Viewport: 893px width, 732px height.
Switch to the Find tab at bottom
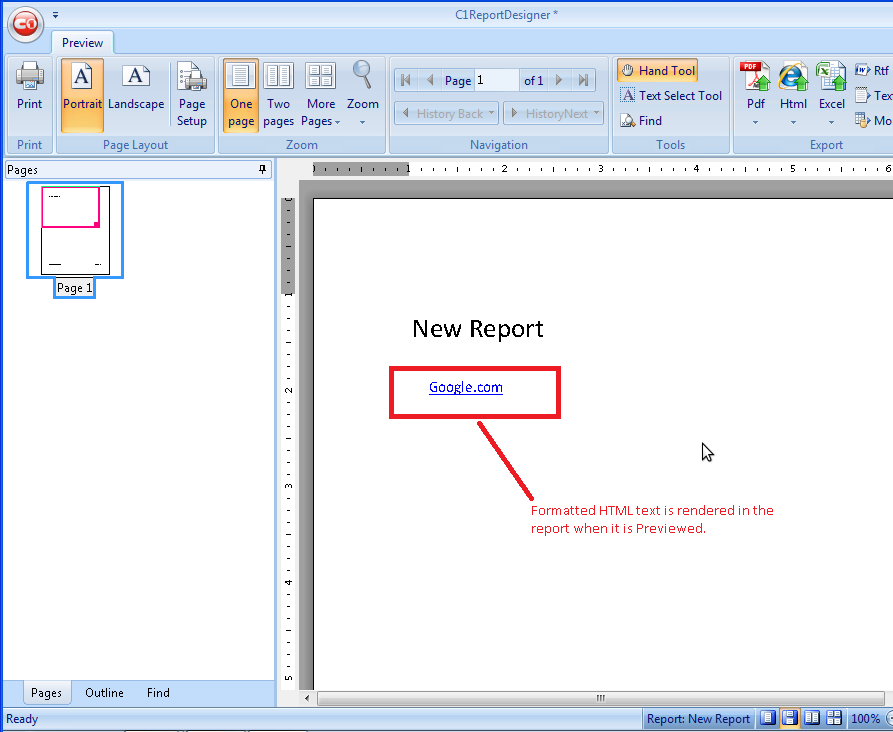click(x=158, y=693)
